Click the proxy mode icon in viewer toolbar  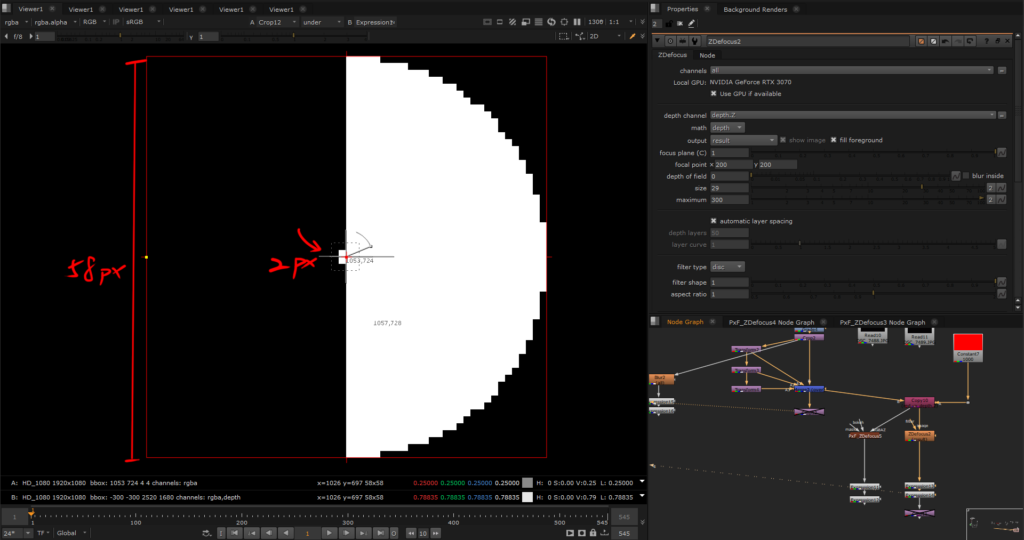[526, 22]
